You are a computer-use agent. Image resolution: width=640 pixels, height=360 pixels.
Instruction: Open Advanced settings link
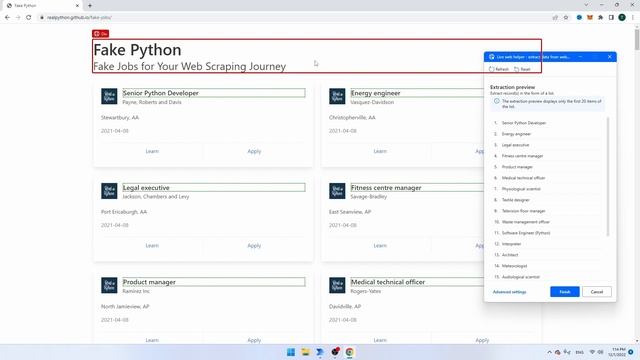509,292
